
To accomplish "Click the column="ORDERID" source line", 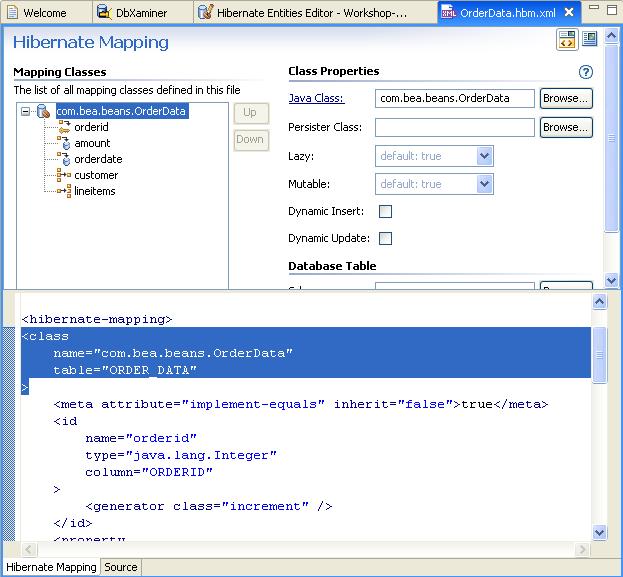I will tap(149, 472).
